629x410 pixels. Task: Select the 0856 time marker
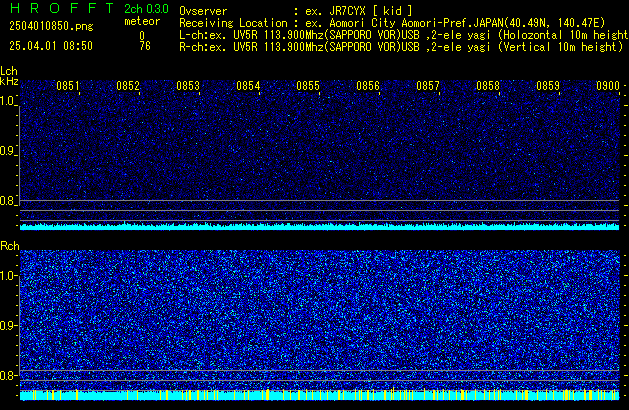368,86
